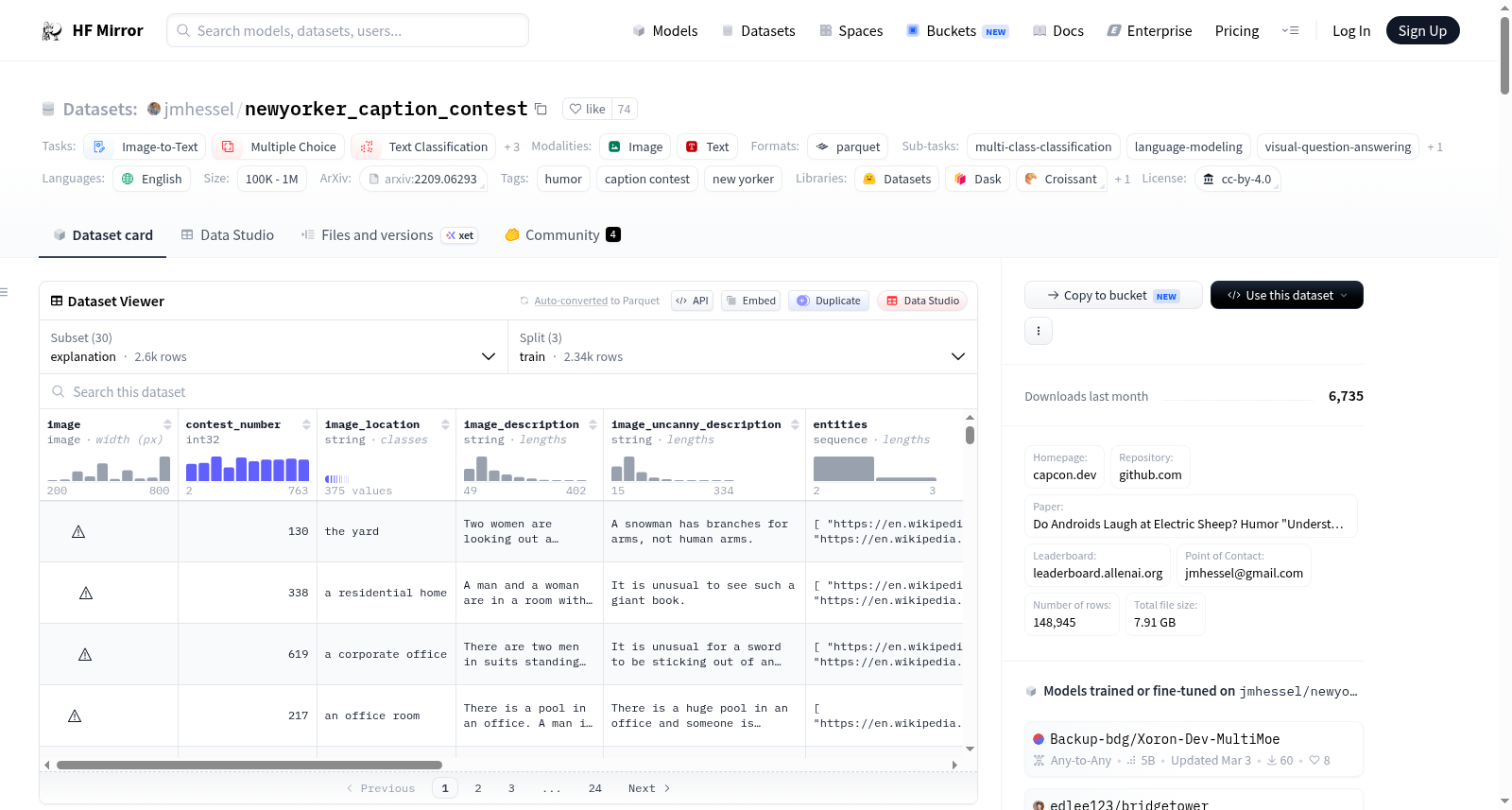1512x810 pixels.
Task: Open Docs in the top navigation
Action: 1058,31
